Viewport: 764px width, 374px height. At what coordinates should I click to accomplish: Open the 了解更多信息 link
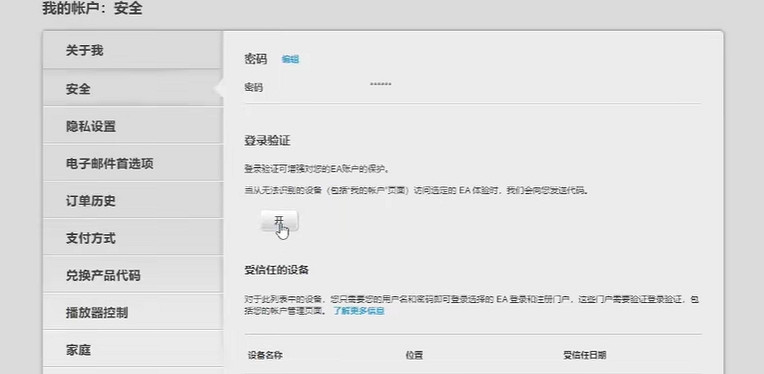359,311
